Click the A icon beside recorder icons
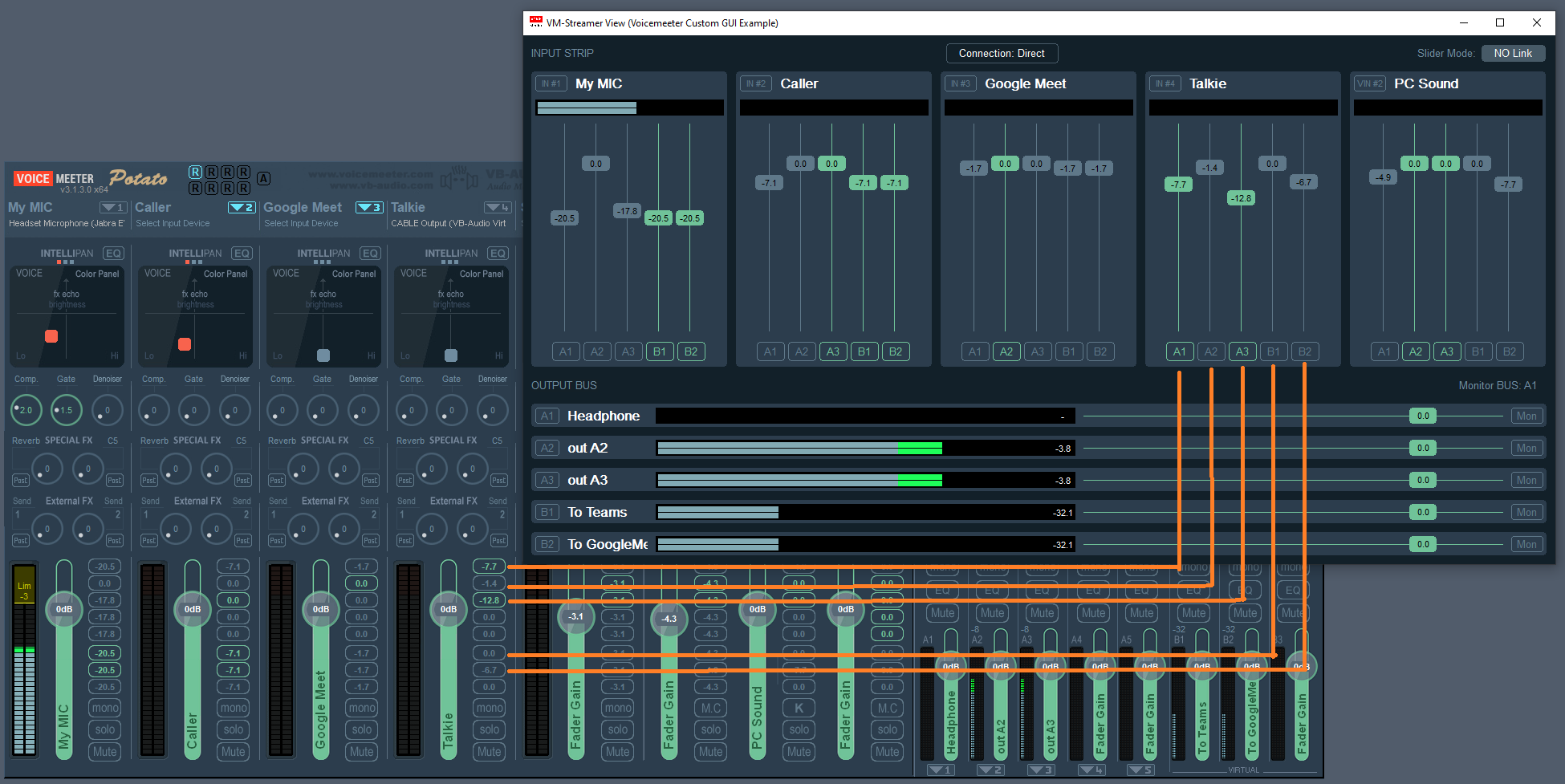Screen dimensions: 1565x784 pyautogui.click(x=263, y=179)
